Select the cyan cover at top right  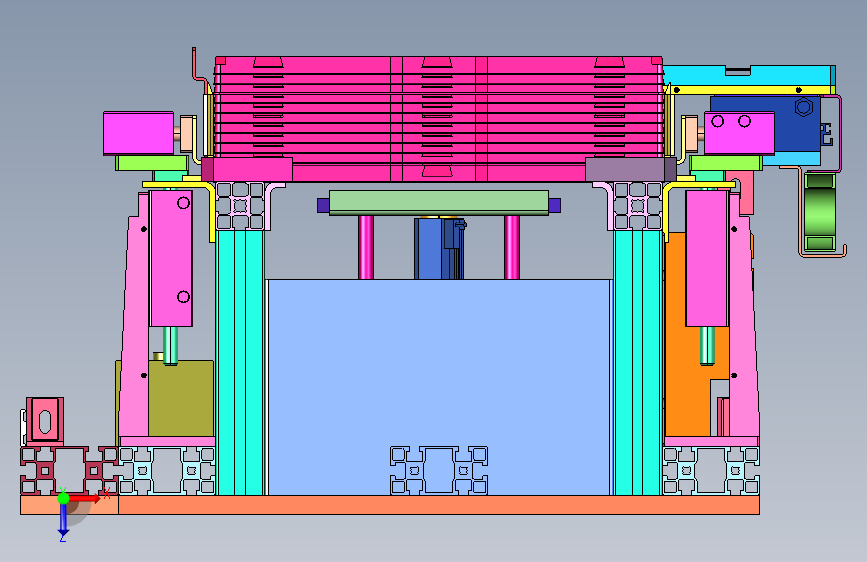pyautogui.click(x=749, y=75)
